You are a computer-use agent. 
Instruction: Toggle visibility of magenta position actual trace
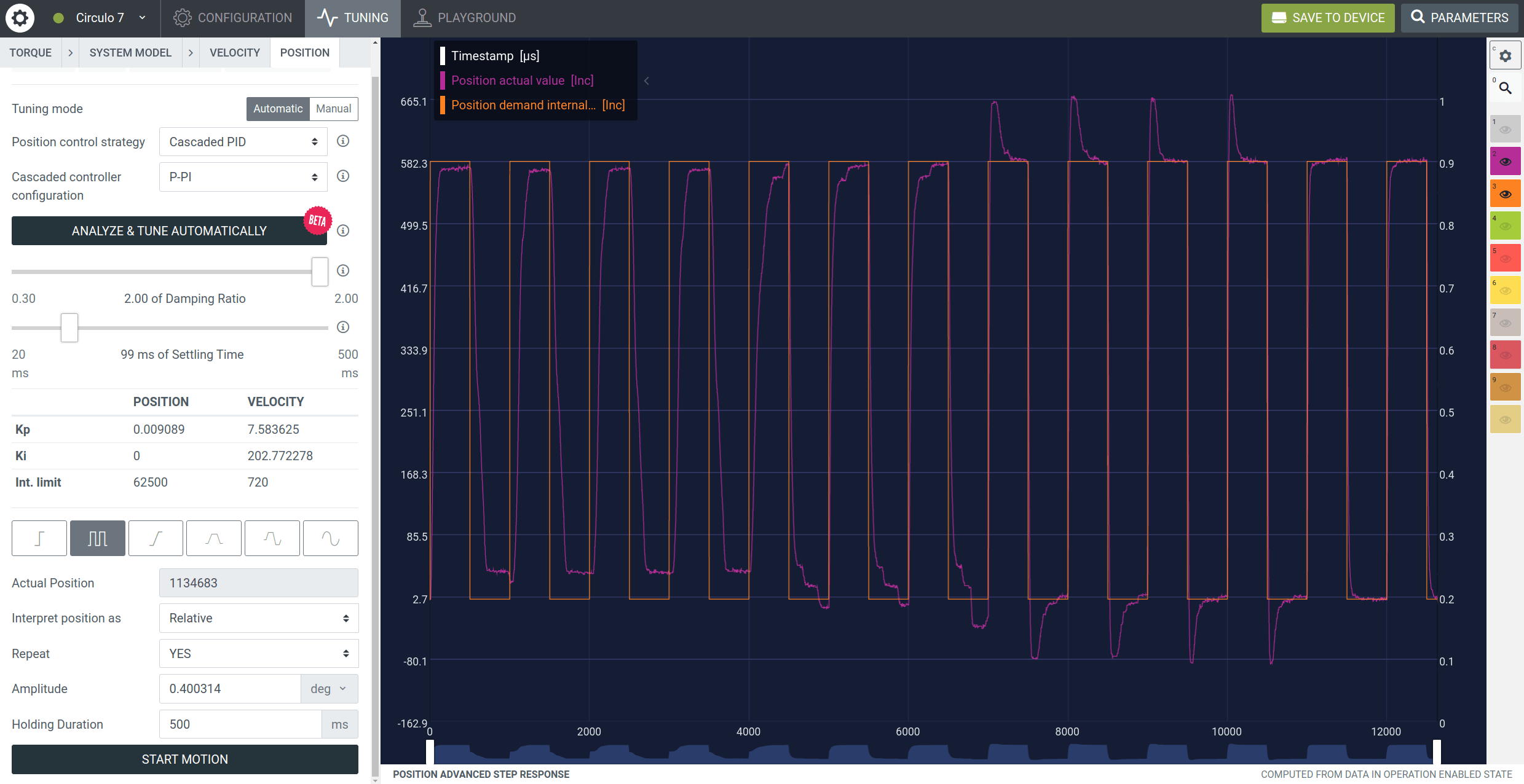click(1505, 162)
